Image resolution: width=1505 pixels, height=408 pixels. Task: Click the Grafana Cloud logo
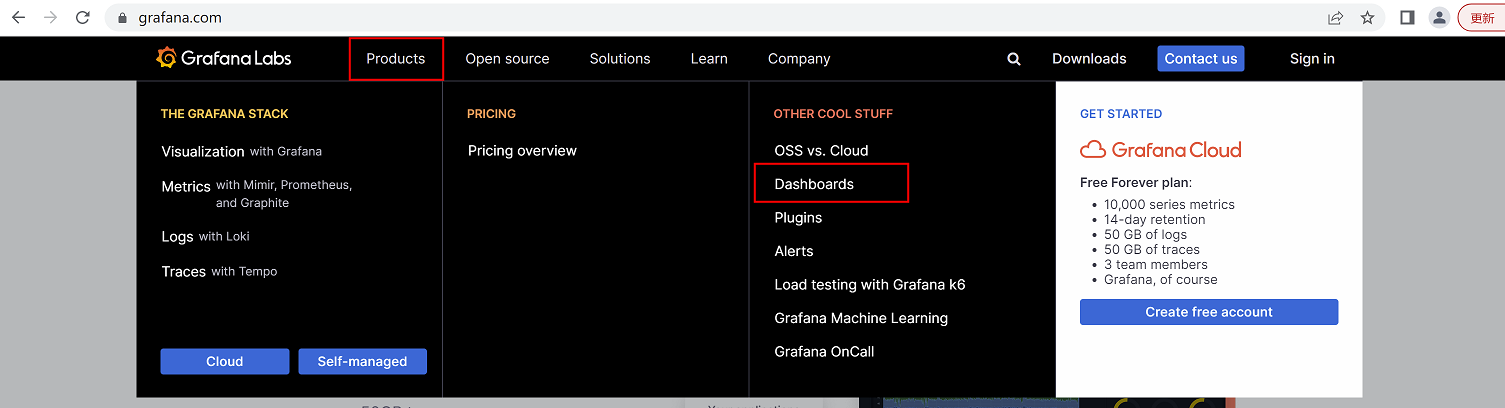1160,150
